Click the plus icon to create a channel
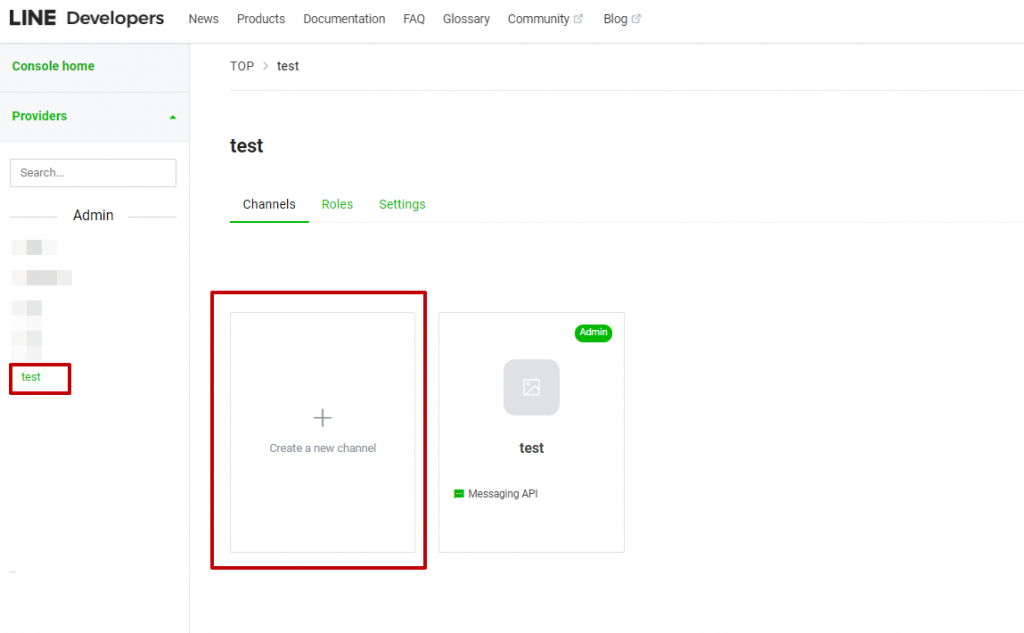 [x=322, y=417]
